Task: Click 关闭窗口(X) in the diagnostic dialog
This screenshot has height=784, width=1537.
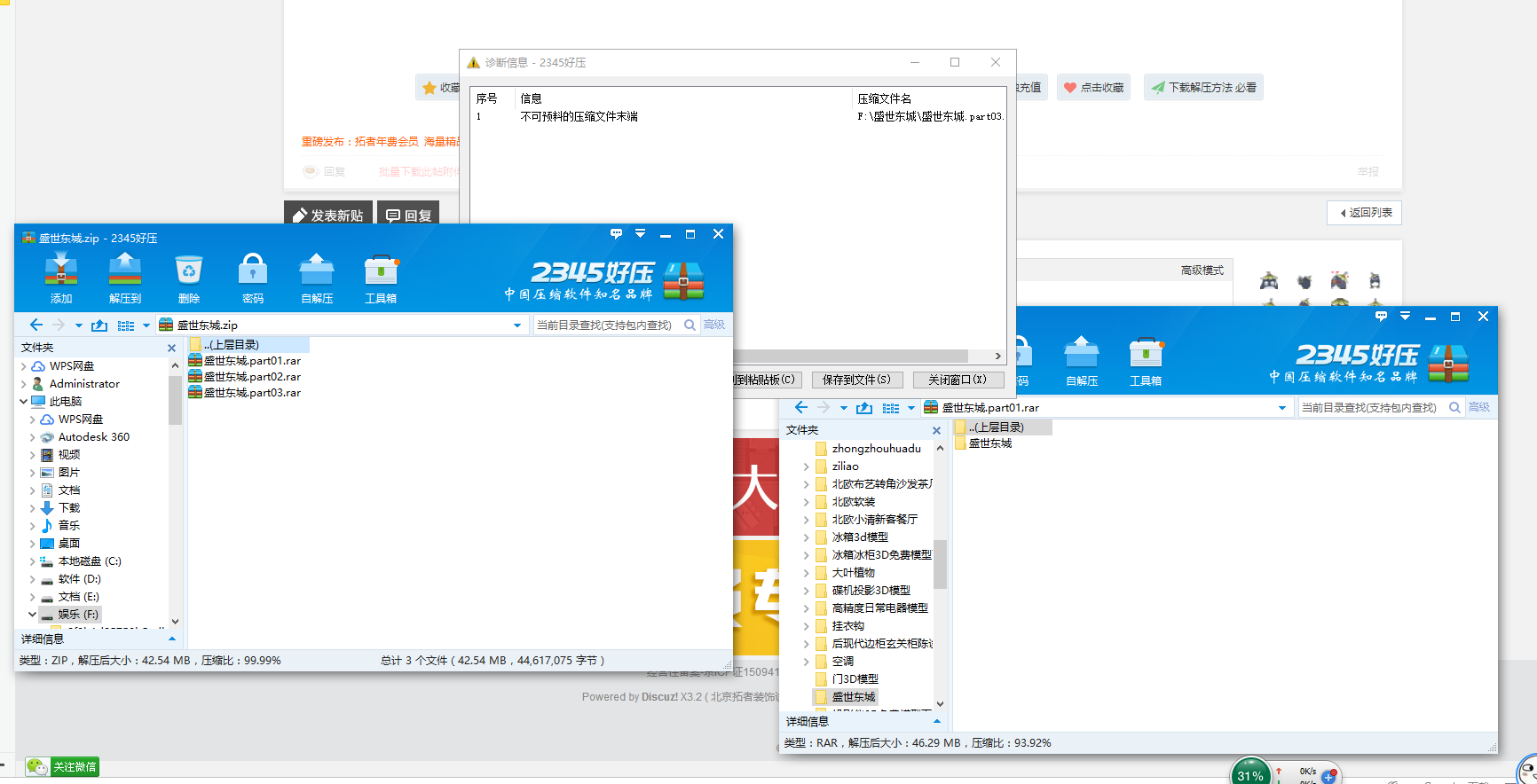Action: coord(958,380)
